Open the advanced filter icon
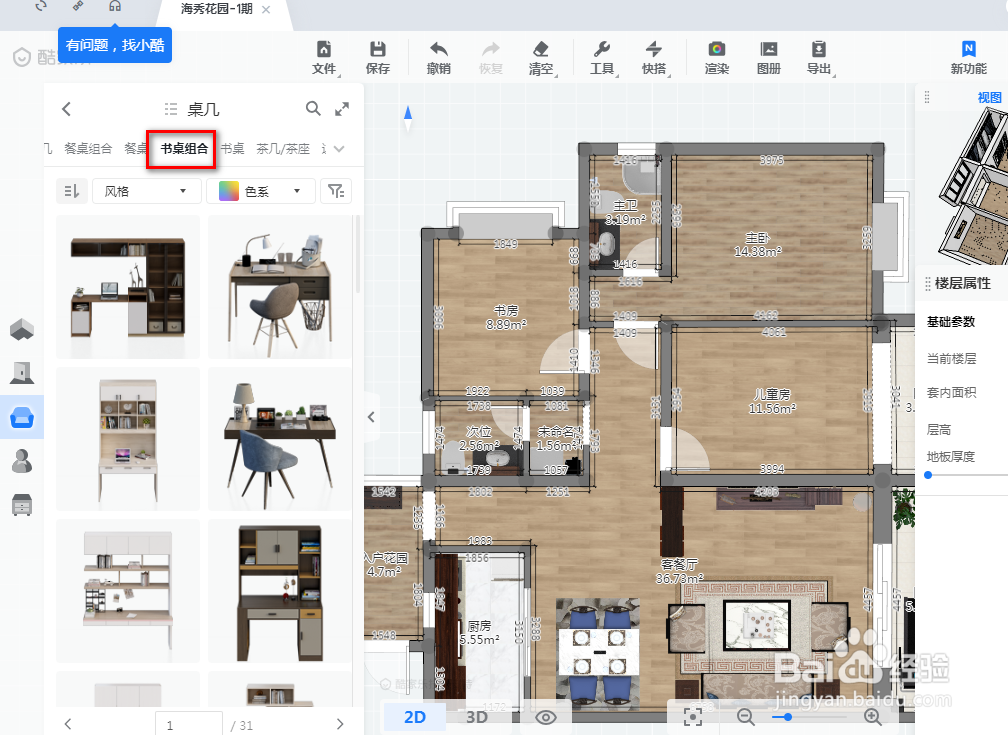 point(336,191)
